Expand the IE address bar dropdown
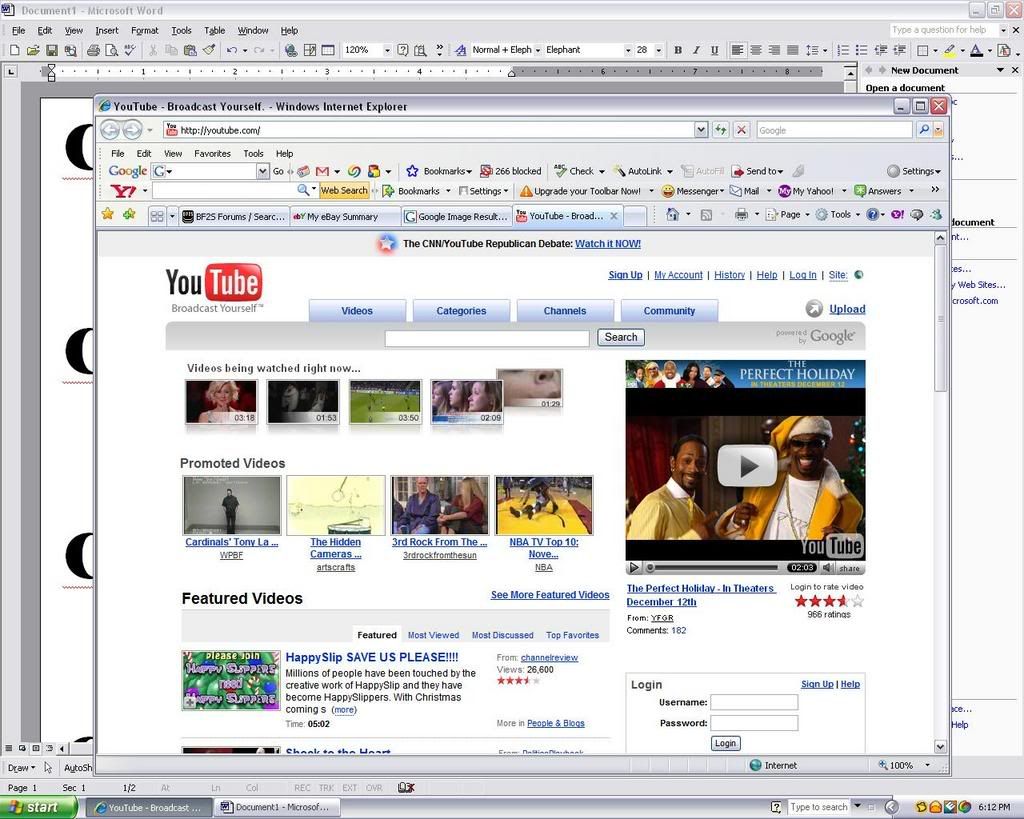Screen dimensions: 1024x819 [x=701, y=130]
